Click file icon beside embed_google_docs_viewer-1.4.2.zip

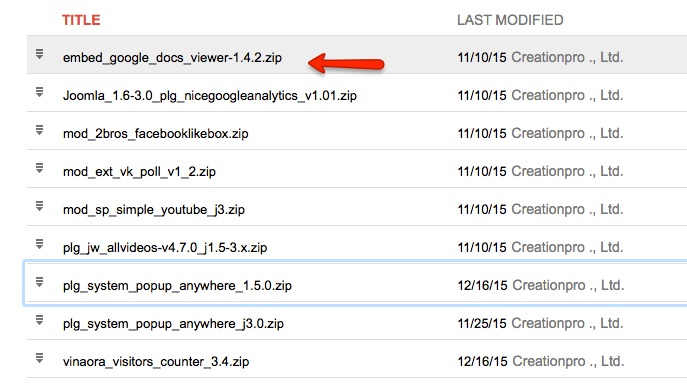[x=39, y=54]
